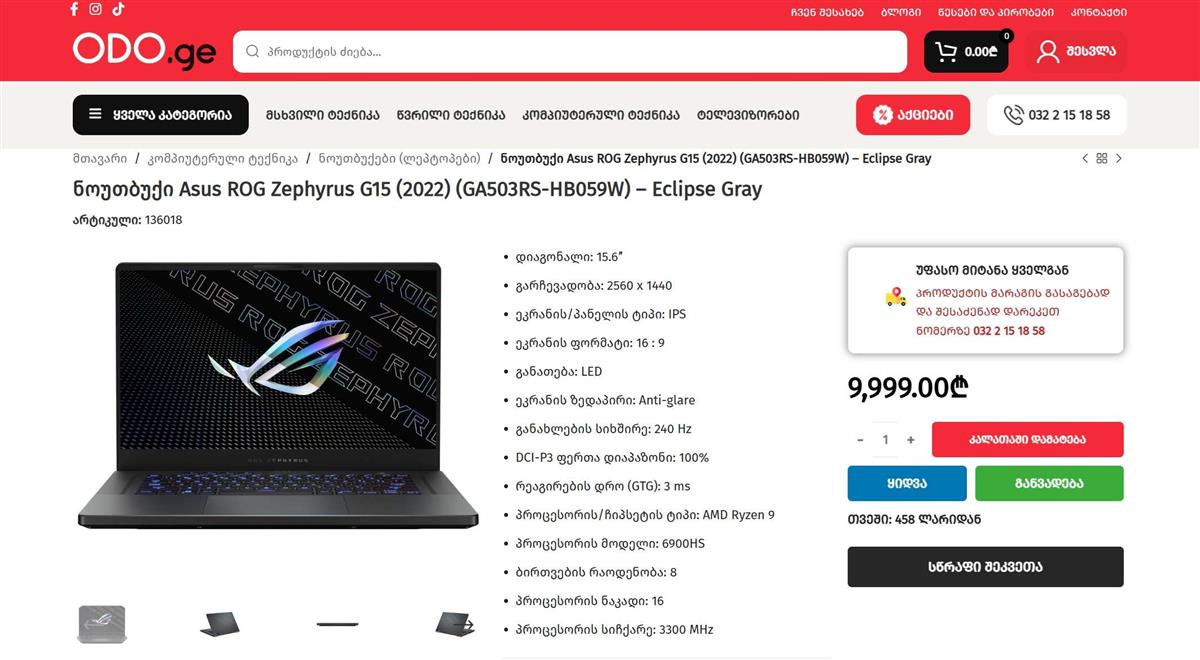Viewport: 1200px width, 660px height.
Task: Open the Instagram social icon
Action: tap(96, 9)
